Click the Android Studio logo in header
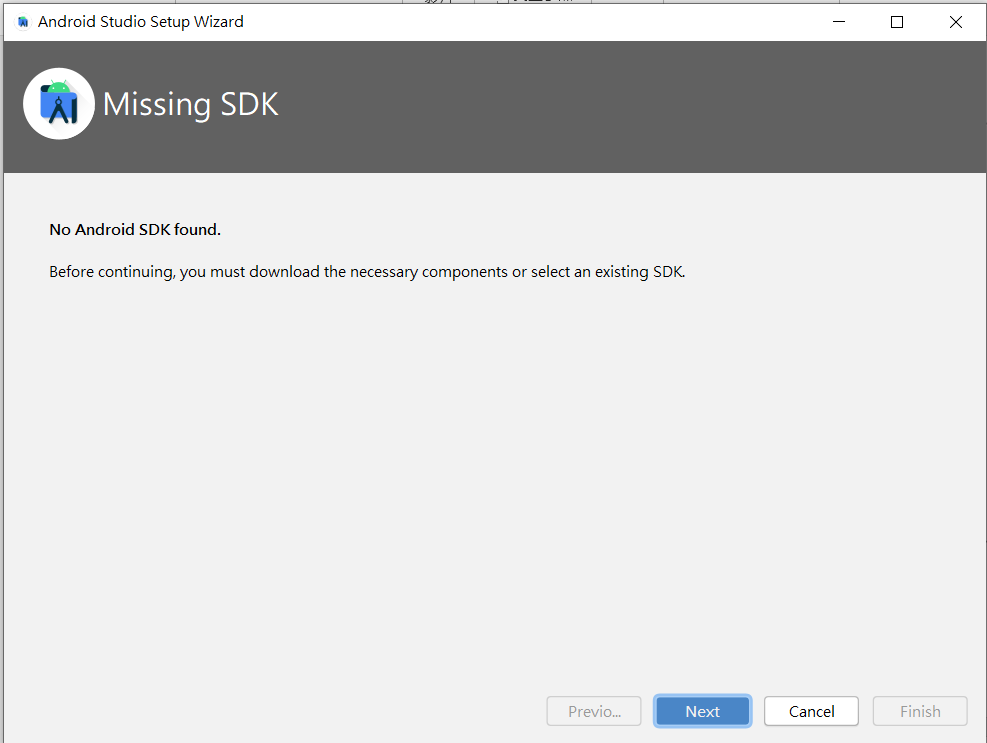Screen dimensions: 987x743 click(59, 104)
